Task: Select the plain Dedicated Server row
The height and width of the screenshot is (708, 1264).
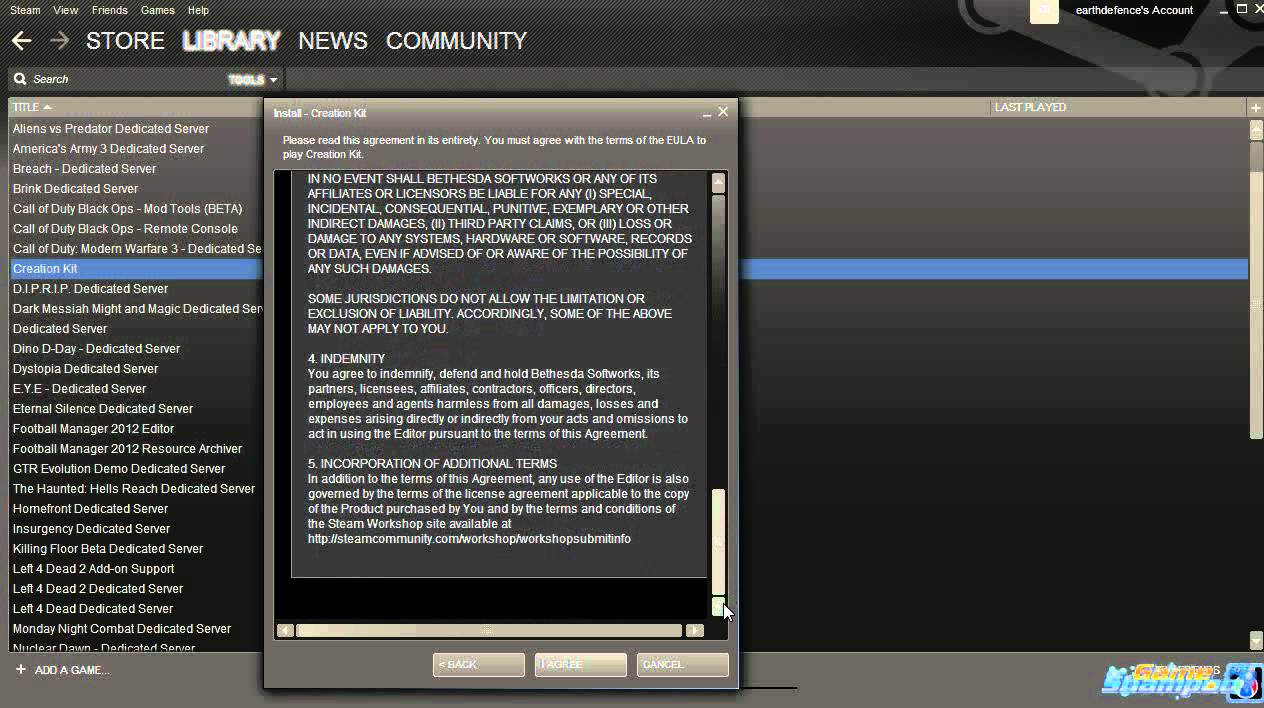Action: (x=60, y=328)
